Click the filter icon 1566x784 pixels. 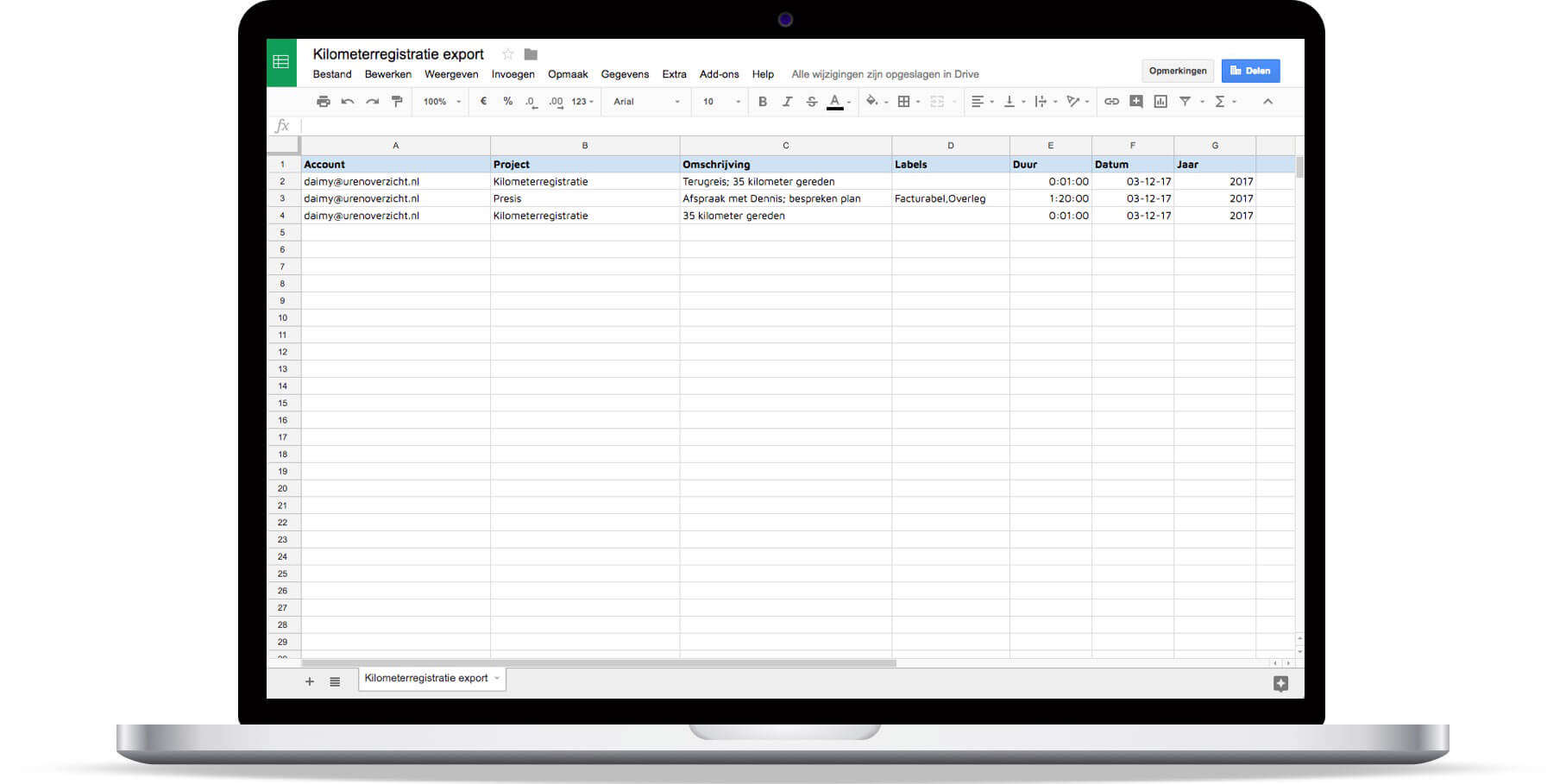tap(1186, 102)
